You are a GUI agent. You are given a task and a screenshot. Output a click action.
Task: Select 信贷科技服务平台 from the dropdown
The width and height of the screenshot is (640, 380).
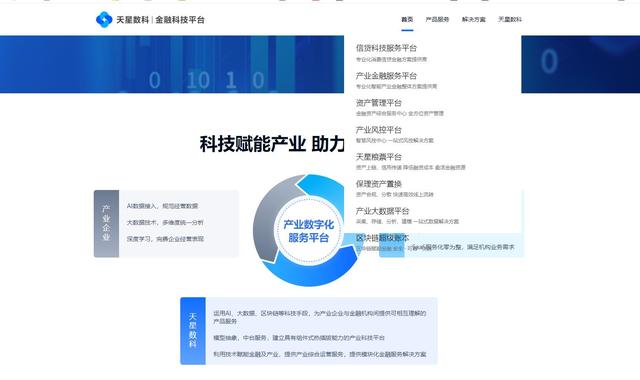click(386, 48)
